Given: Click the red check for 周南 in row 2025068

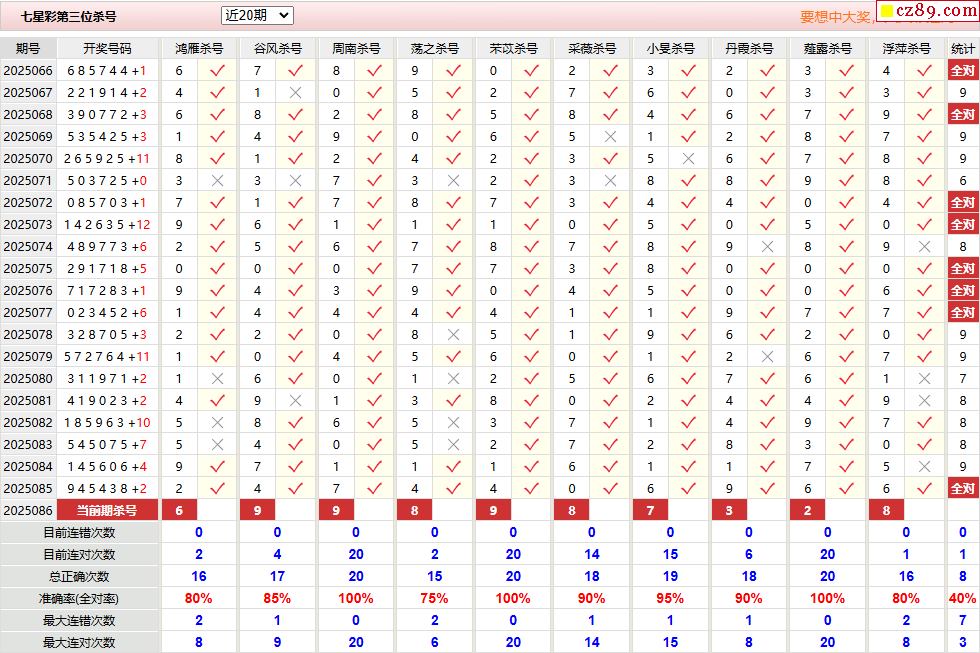Looking at the screenshot, I should point(374,114).
